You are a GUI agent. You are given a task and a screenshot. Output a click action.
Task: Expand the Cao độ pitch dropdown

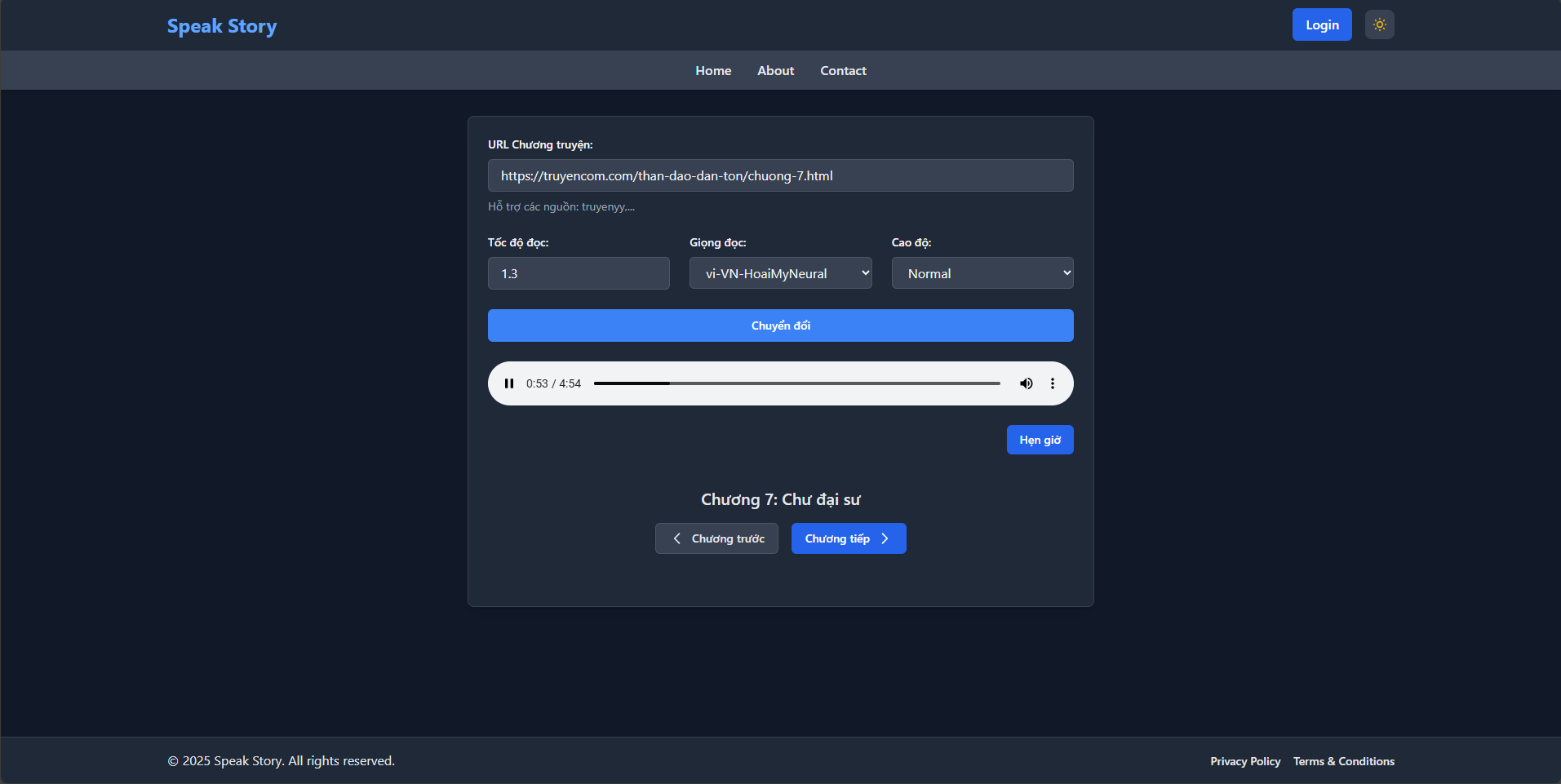click(982, 273)
